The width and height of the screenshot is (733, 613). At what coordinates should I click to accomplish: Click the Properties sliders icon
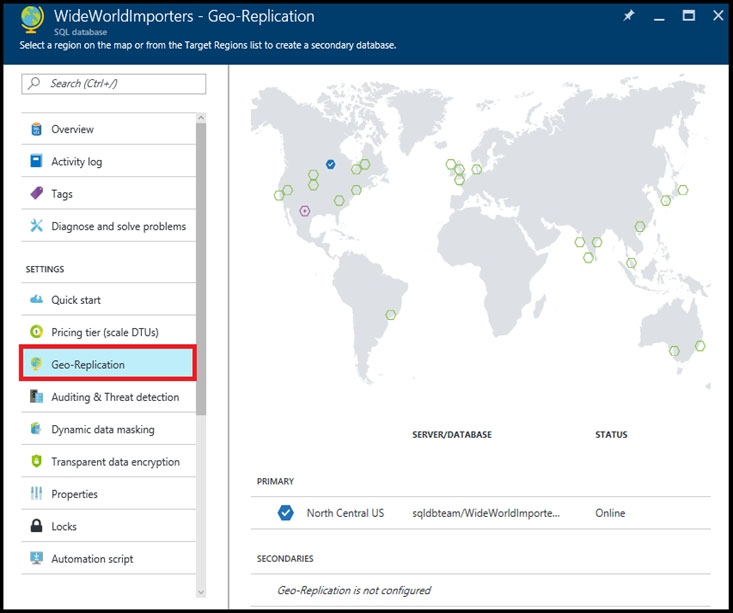coord(36,493)
